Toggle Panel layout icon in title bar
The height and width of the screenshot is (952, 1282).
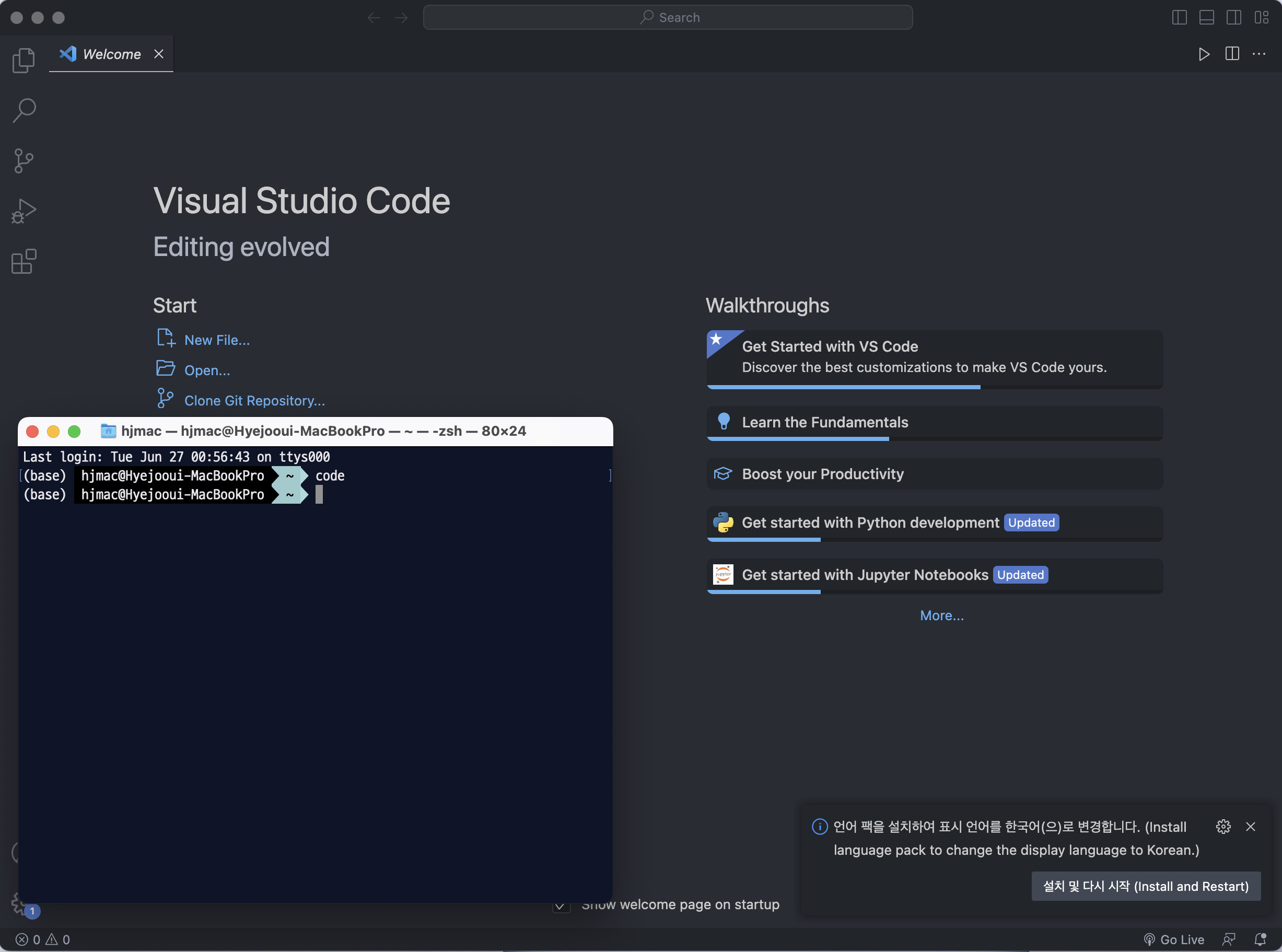[1207, 17]
